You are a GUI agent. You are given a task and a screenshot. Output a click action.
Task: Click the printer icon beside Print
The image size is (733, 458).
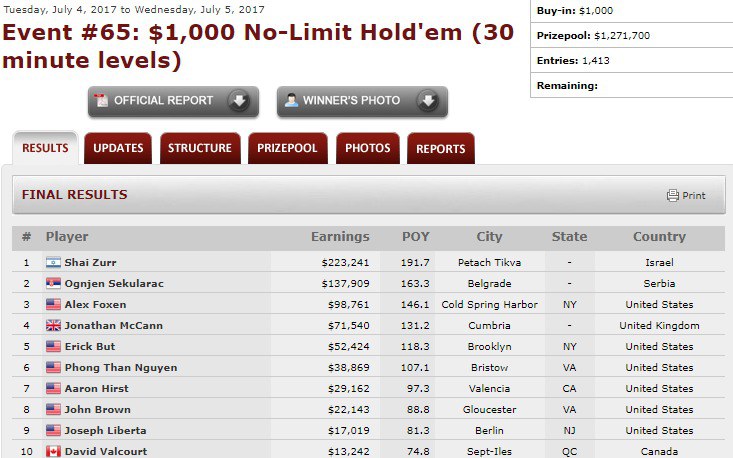click(673, 195)
